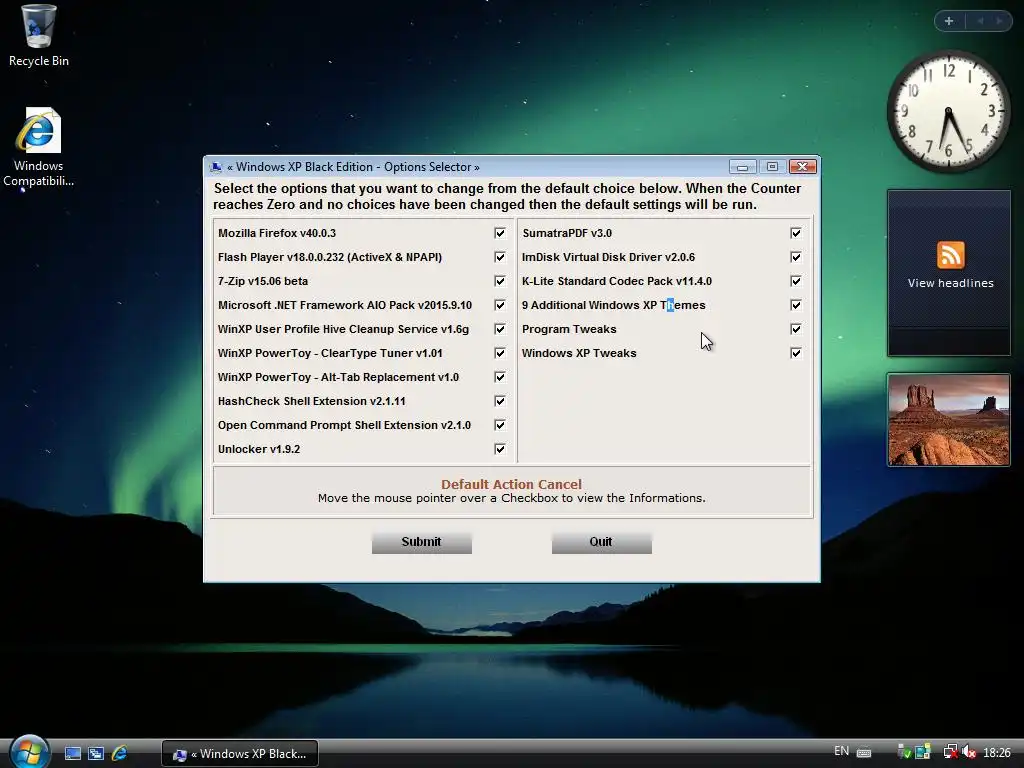Uncheck 9 Additional Windows XP Themes checkbox
Viewport: 1024px width, 768px height.
[796, 305]
